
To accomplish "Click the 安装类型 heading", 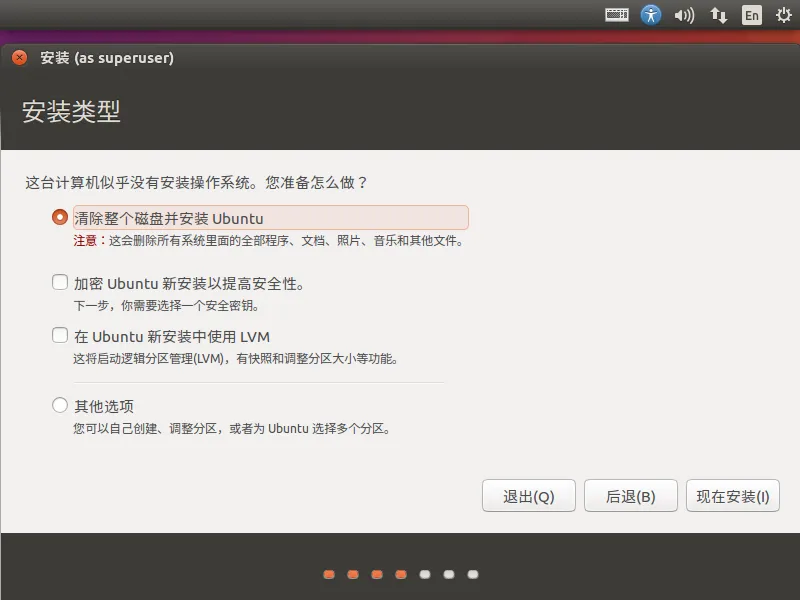I will point(71,111).
